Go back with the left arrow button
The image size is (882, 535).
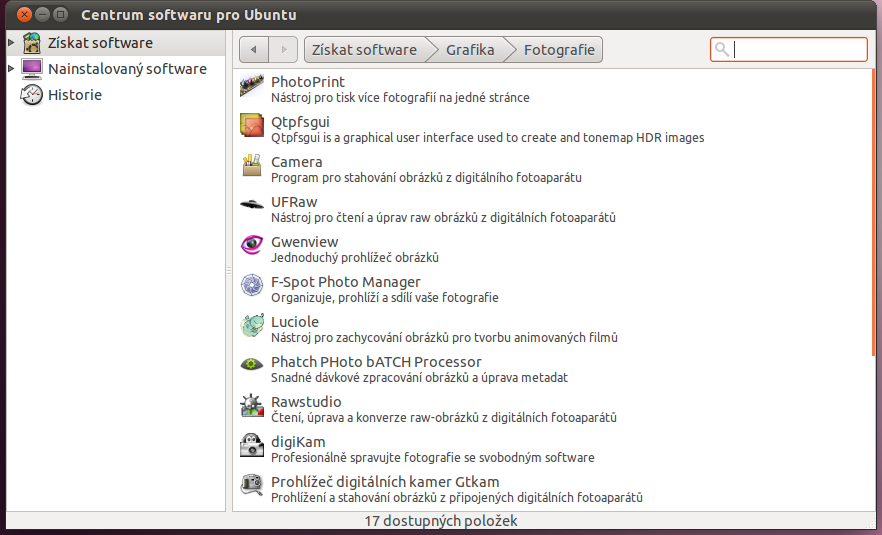tap(254, 50)
